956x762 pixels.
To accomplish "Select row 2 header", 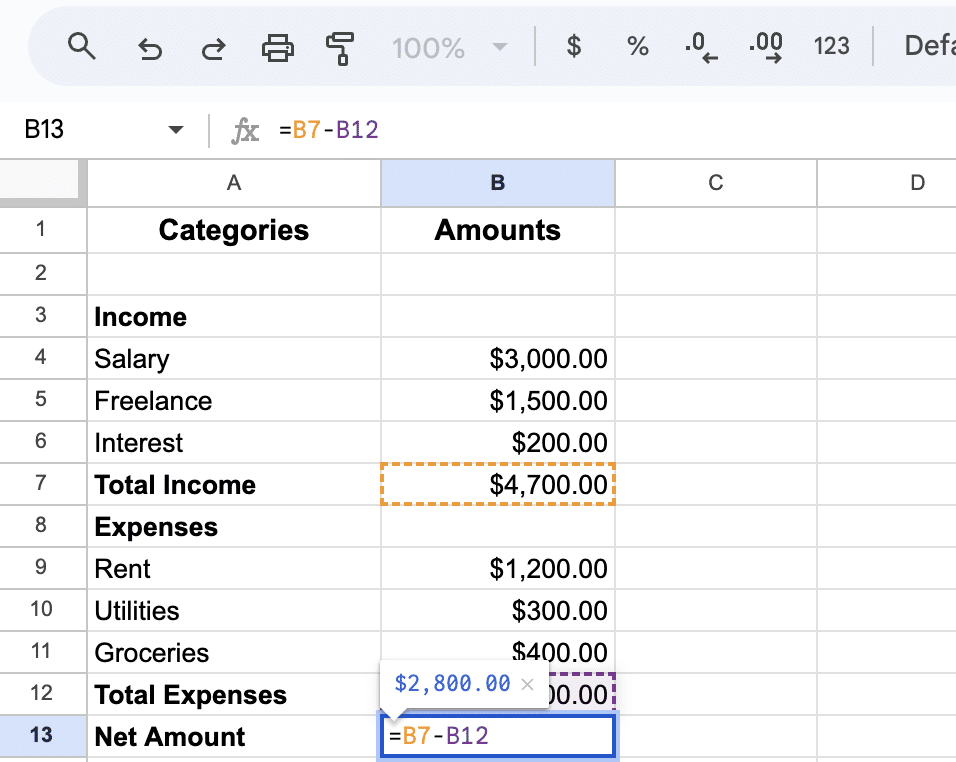I will coord(41,274).
